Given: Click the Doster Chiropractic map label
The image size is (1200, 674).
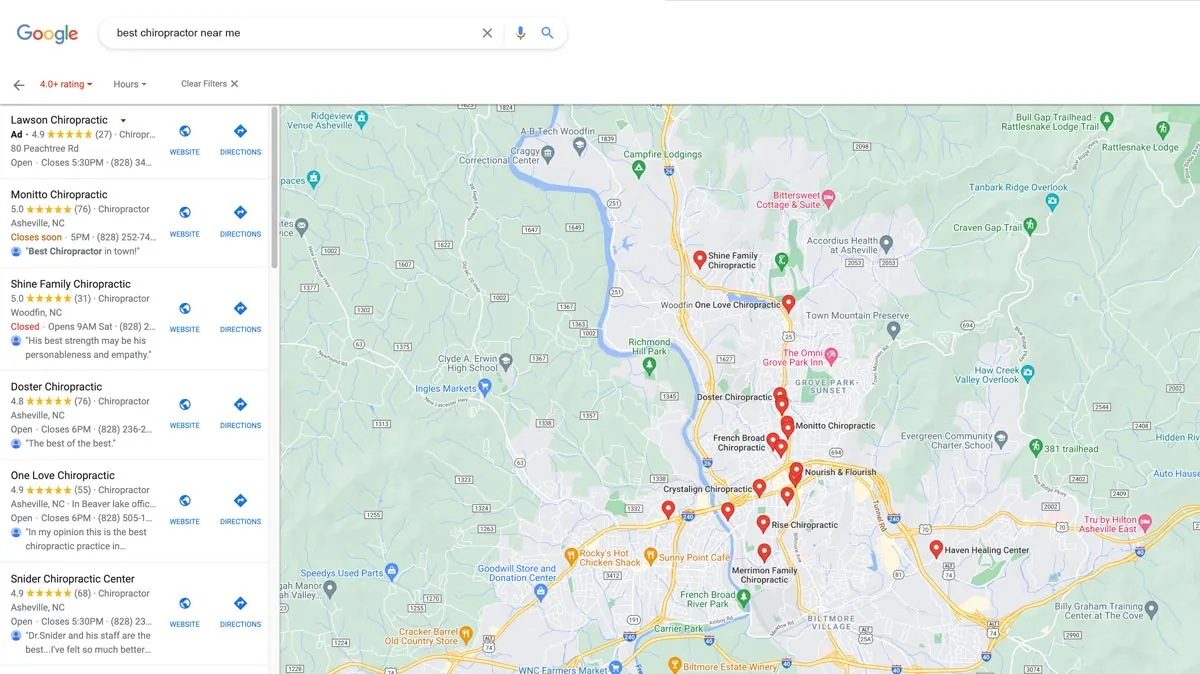Looking at the screenshot, I should 734,397.
